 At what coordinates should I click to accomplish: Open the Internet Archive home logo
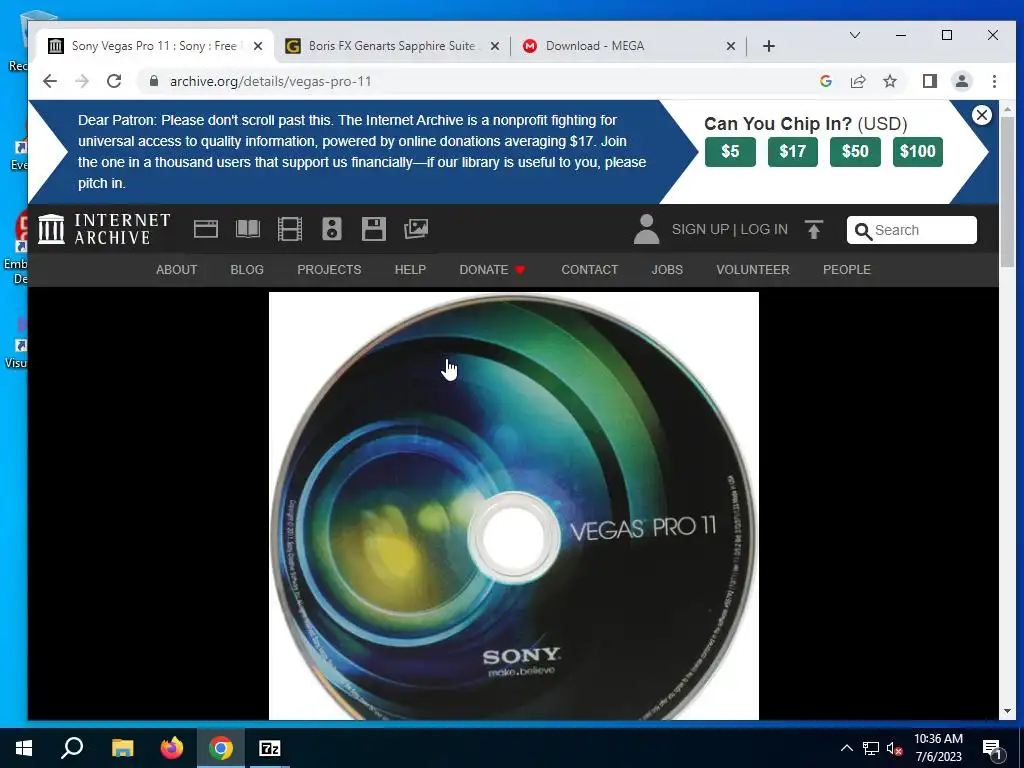[x=104, y=229]
